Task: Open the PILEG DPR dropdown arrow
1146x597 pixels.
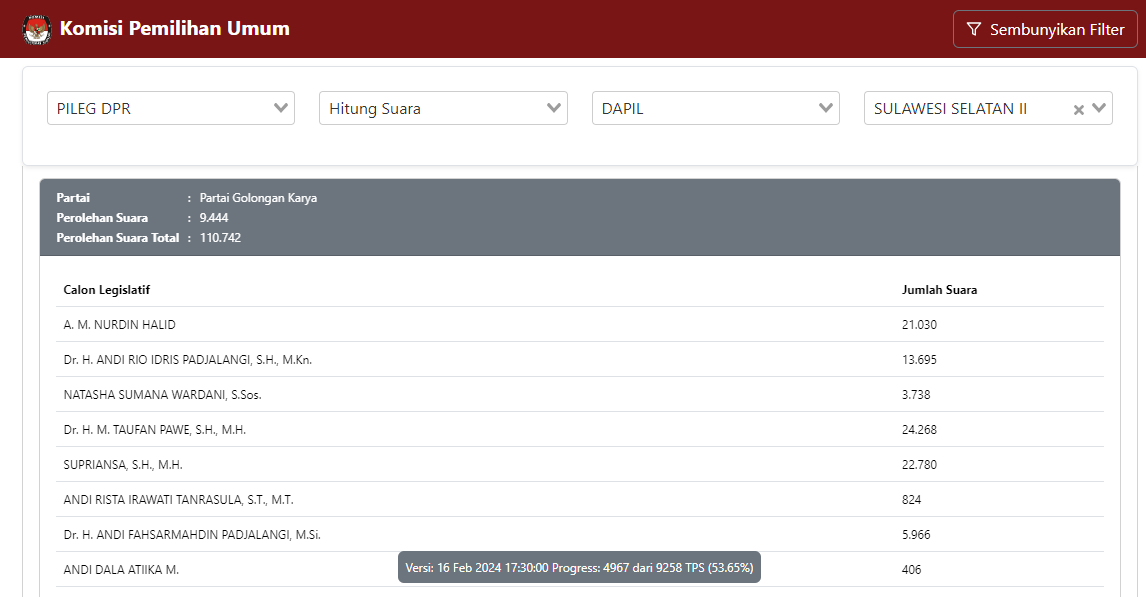Action: point(281,108)
